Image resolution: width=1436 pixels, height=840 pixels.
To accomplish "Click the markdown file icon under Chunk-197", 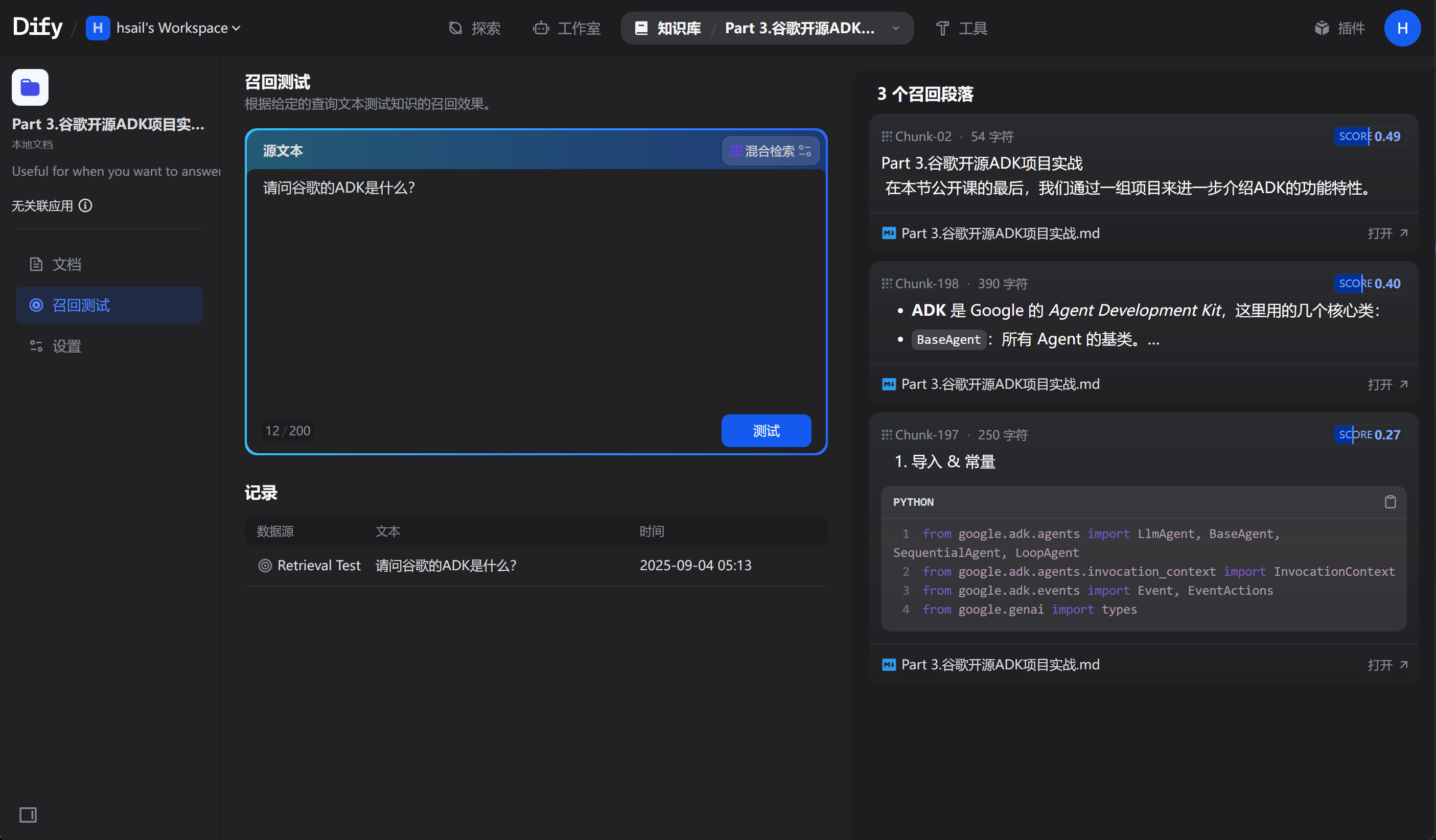I will 889,664.
